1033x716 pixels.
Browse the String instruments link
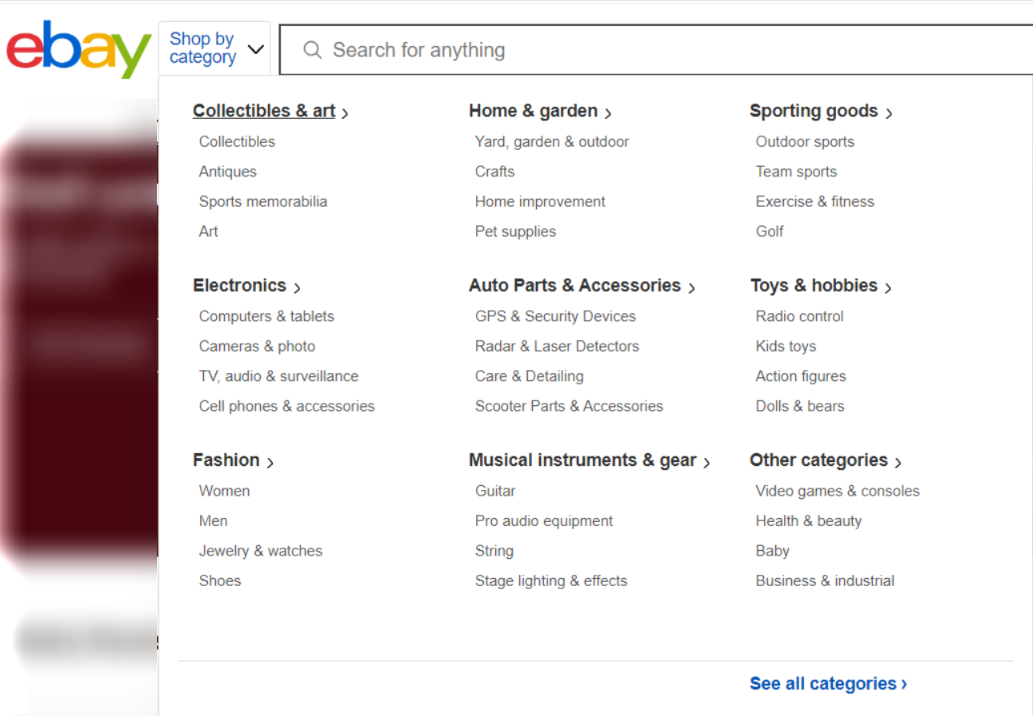(x=494, y=551)
